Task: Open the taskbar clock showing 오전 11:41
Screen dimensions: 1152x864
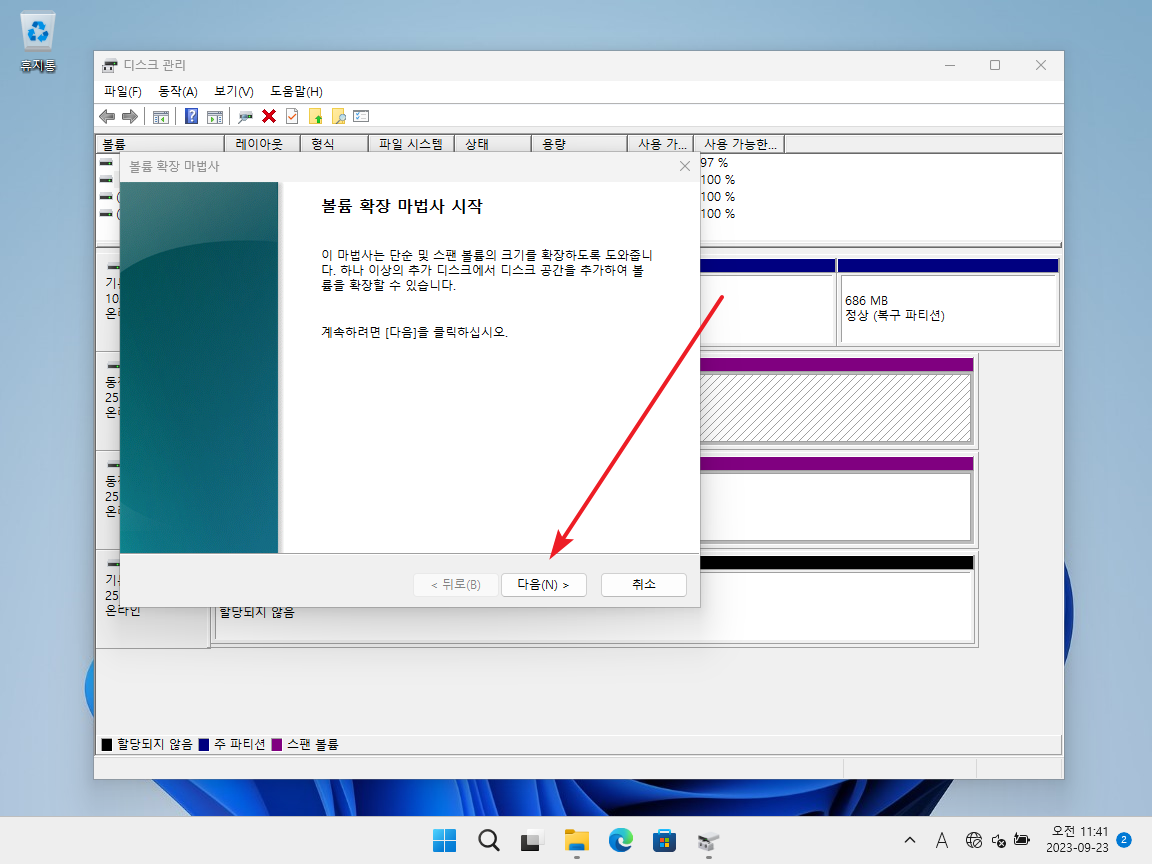Action: [1078, 840]
